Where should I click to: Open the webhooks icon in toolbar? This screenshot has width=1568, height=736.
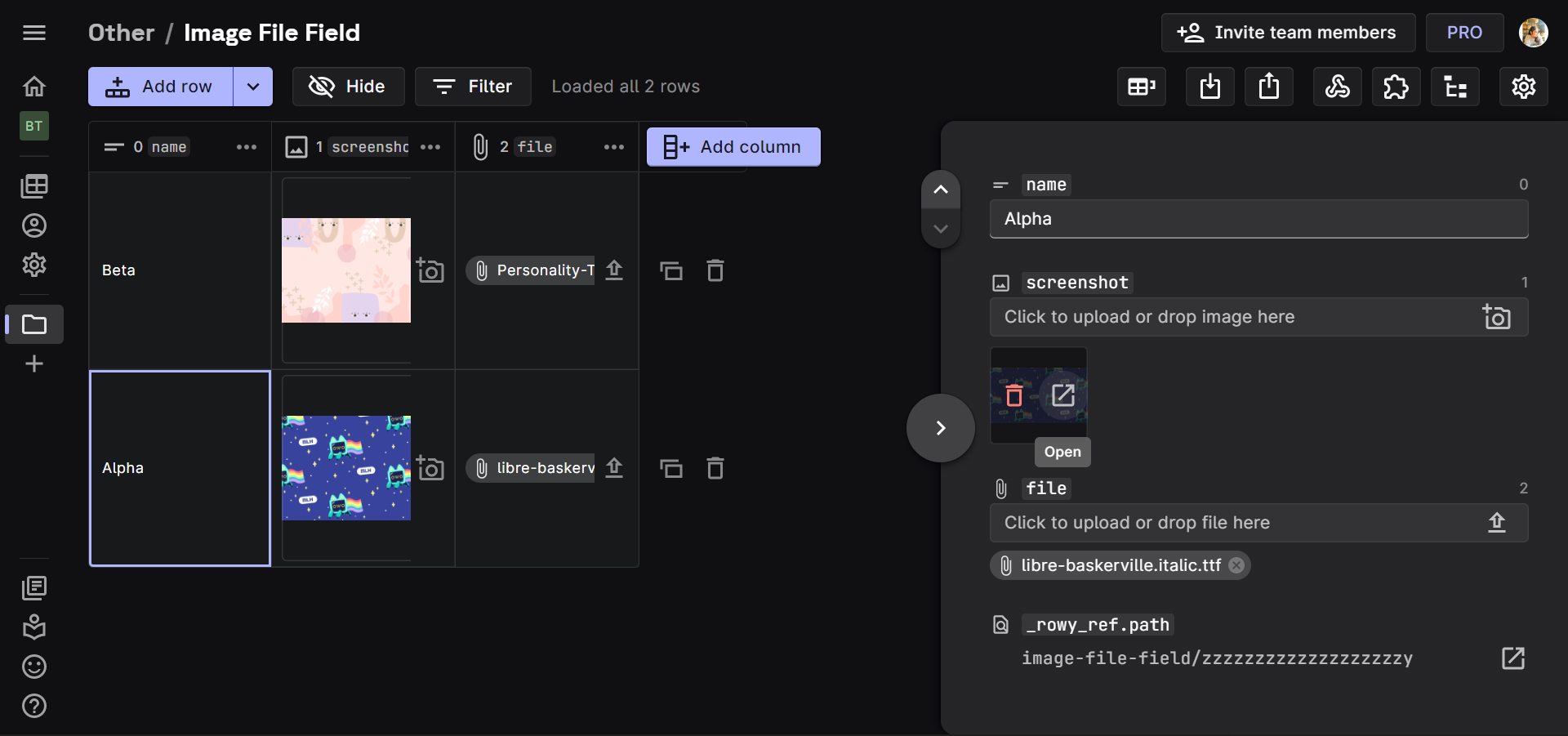click(1337, 87)
